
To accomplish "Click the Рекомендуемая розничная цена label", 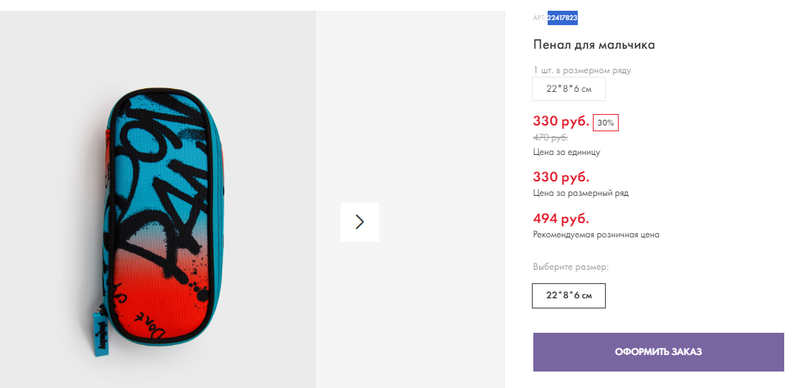I will (x=596, y=235).
